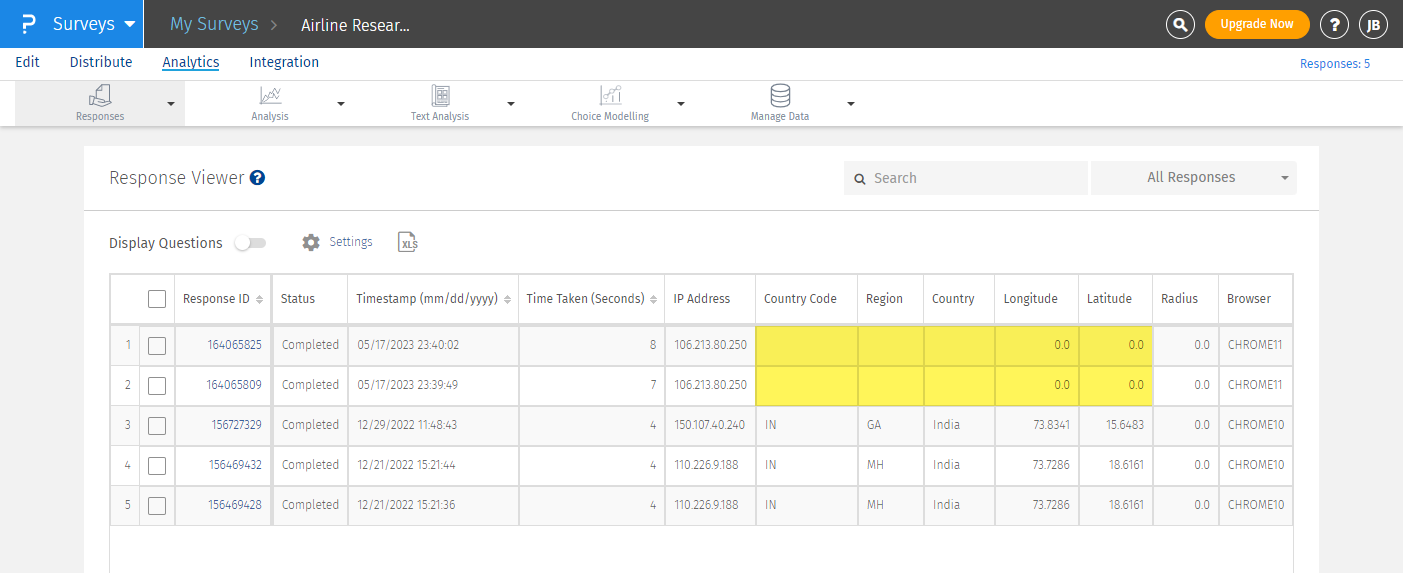Open the JB user profile avatar

[1373, 25]
